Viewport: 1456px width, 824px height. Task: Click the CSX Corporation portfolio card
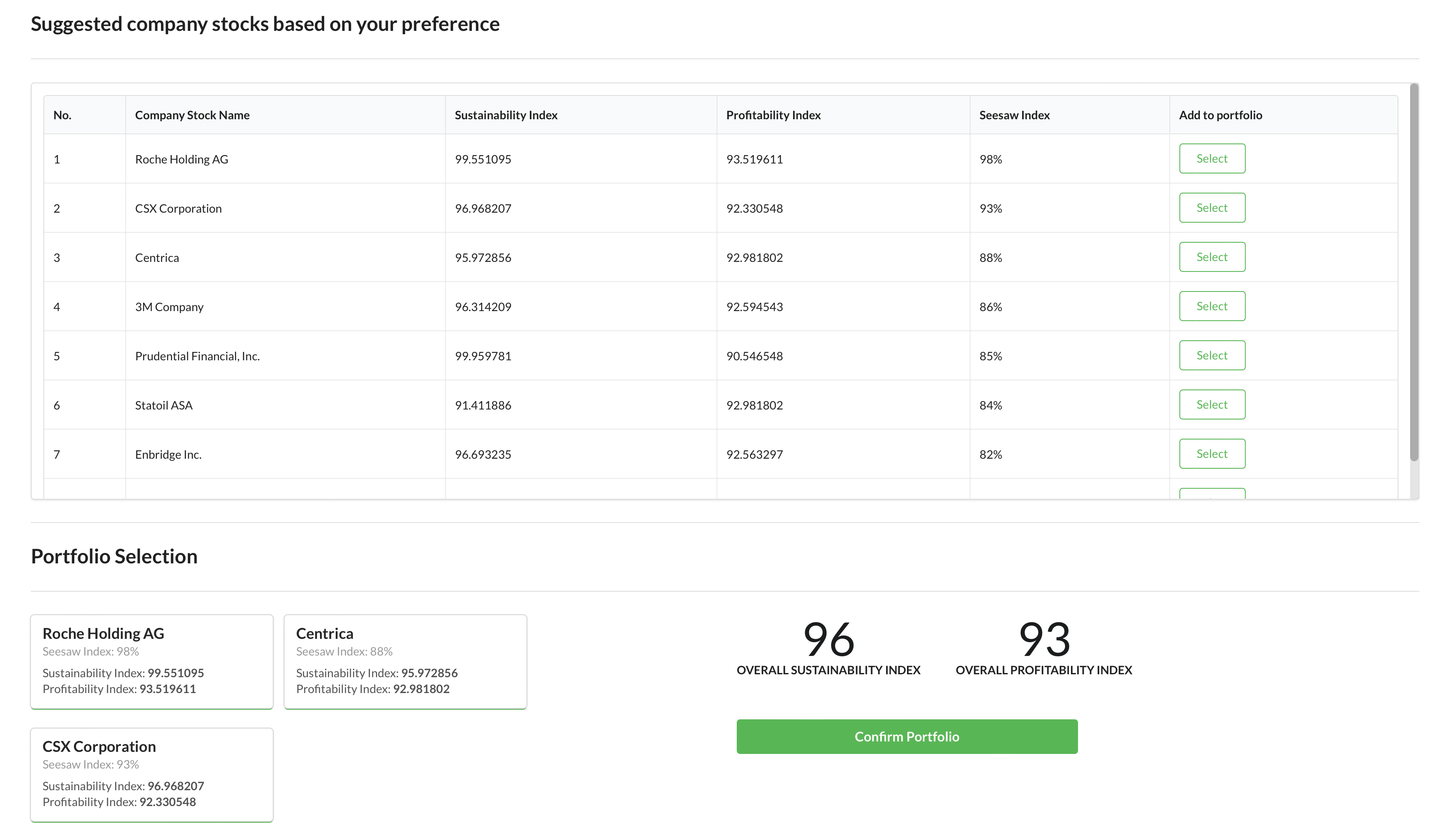coord(152,774)
